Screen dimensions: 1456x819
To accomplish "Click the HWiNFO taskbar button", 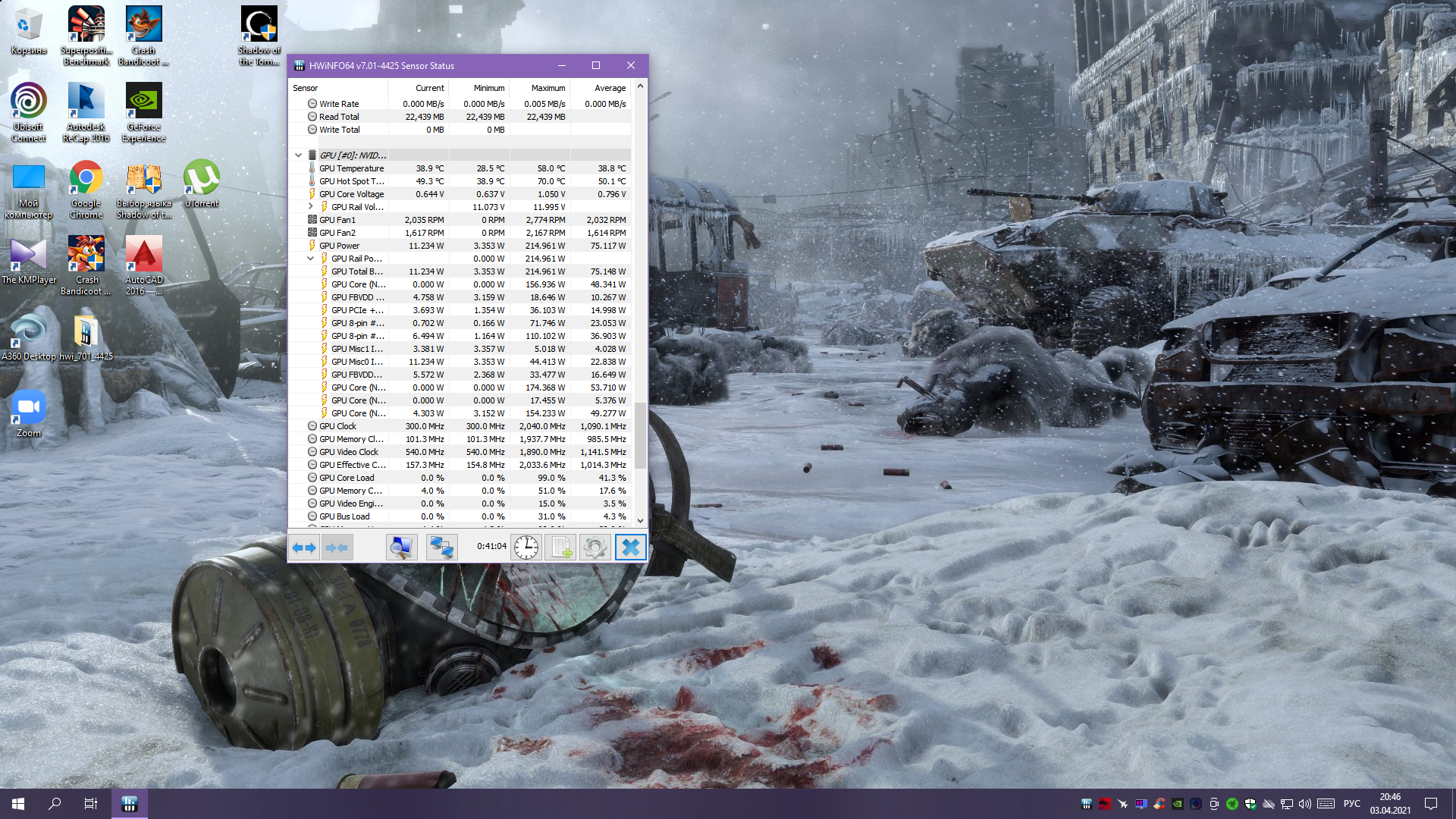I will click(x=129, y=804).
